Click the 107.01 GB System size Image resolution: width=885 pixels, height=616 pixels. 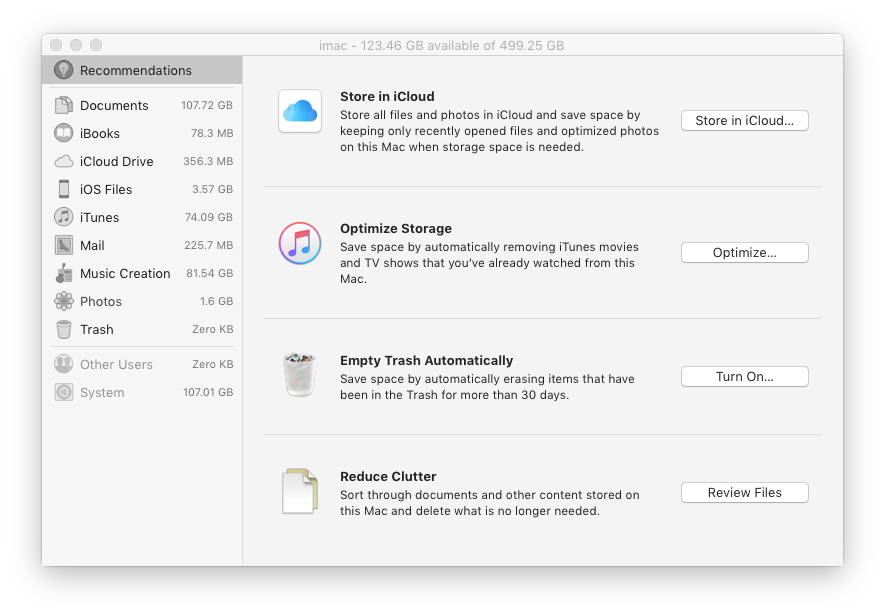click(x=208, y=392)
